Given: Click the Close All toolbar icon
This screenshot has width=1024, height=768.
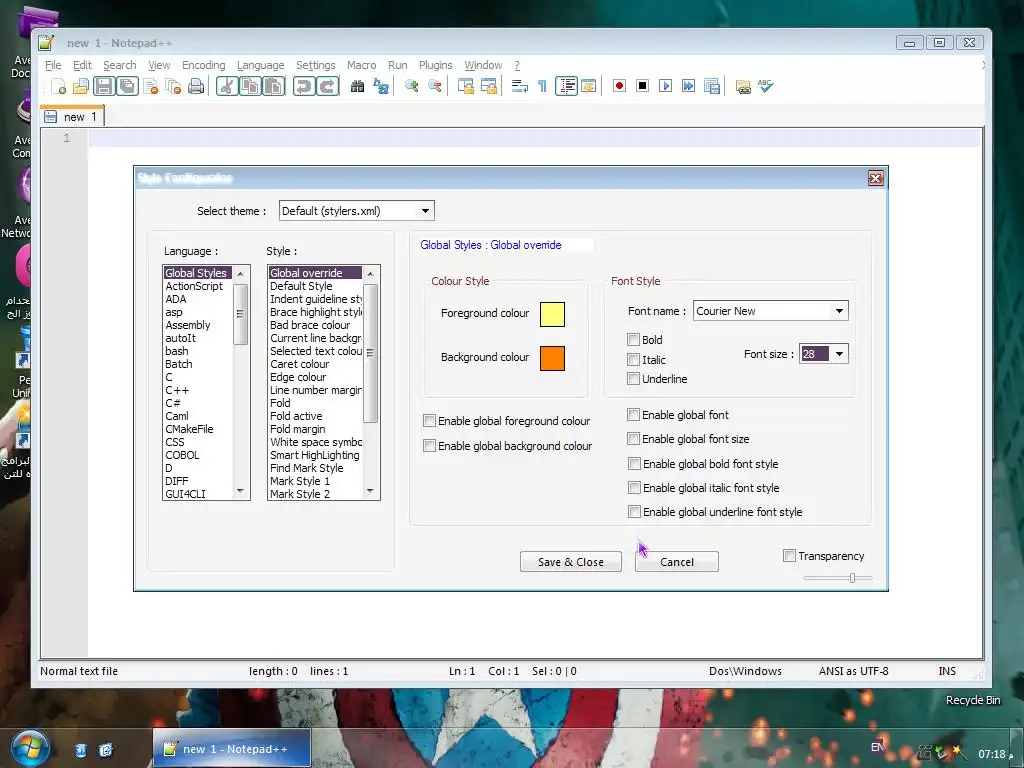Looking at the screenshot, I should coord(173,86).
